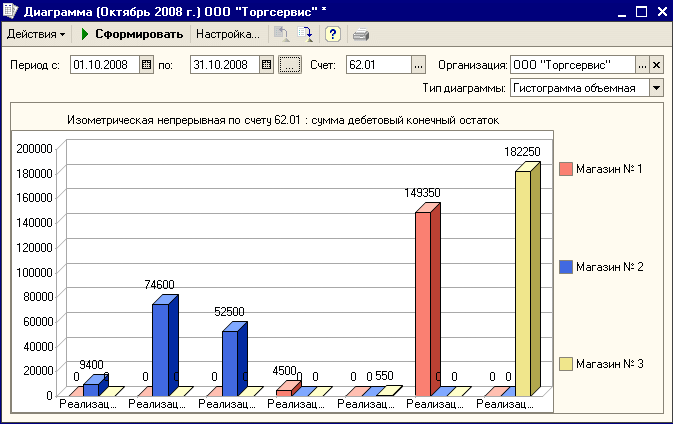Expand the Тип диаграммы dropdown arrow
The height and width of the screenshot is (424, 673).
656,88
